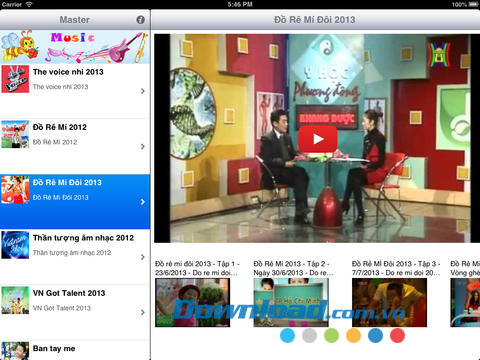The width and height of the screenshot is (480, 360).
Task: Open the partly visible fourth episode thumbnail
Action: tap(465, 303)
